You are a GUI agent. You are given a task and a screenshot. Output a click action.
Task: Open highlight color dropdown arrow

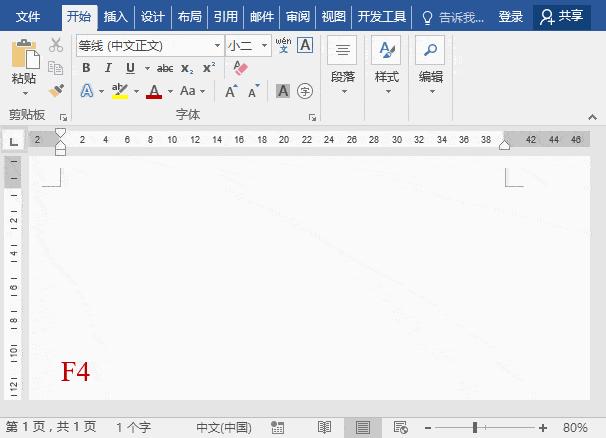point(136,92)
